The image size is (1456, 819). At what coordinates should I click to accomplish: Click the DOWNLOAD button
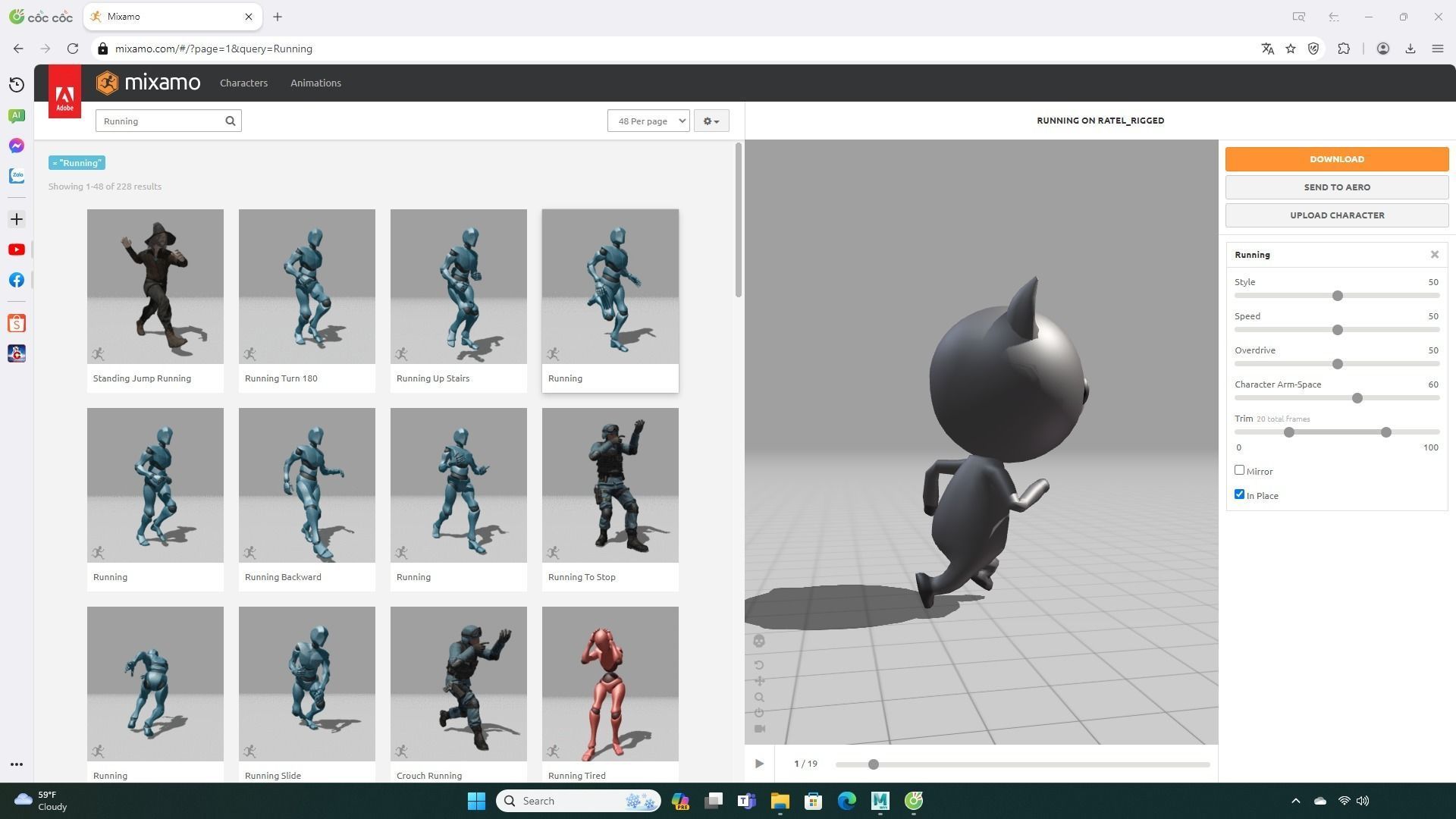(x=1337, y=159)
